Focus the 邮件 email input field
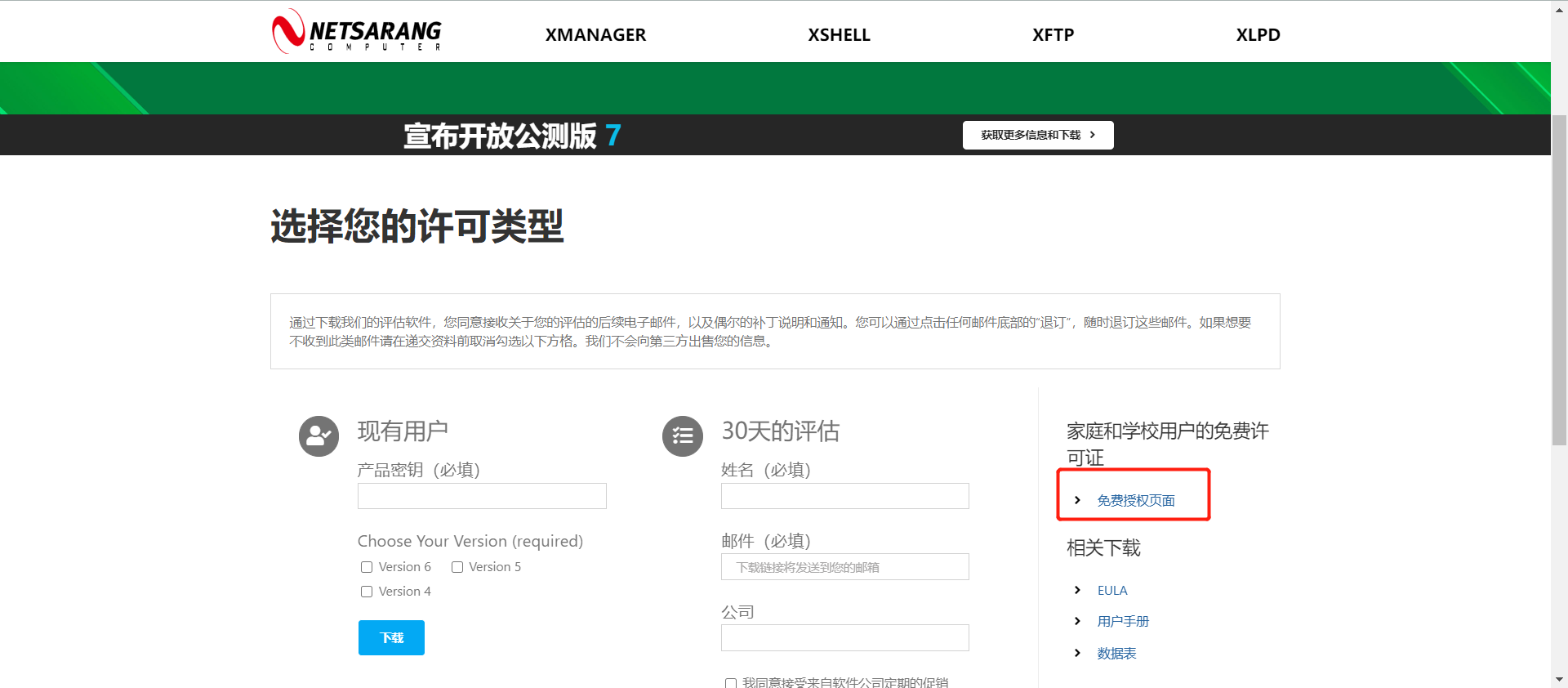 845,567
